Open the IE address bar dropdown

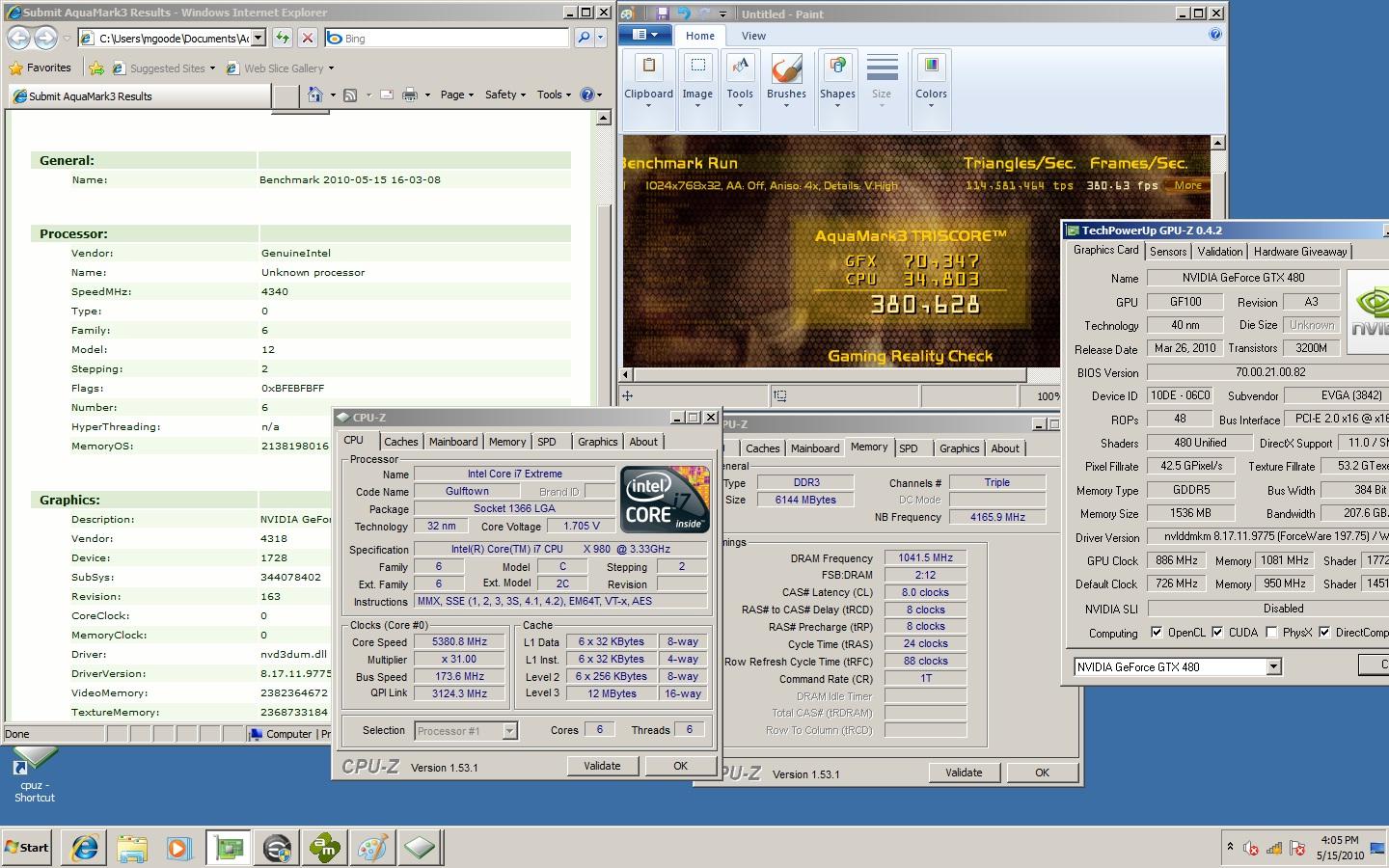258,38
